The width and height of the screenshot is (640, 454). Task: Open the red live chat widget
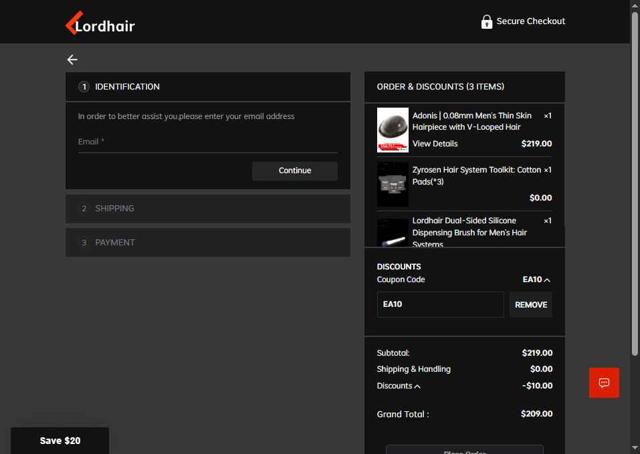[604, 383]
